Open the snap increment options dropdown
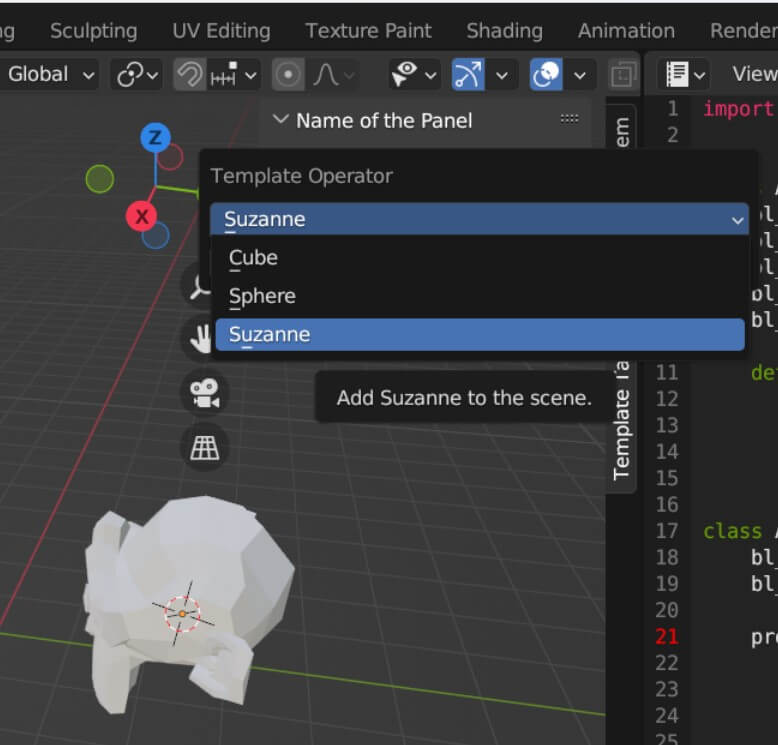 (x=234, y=75)
